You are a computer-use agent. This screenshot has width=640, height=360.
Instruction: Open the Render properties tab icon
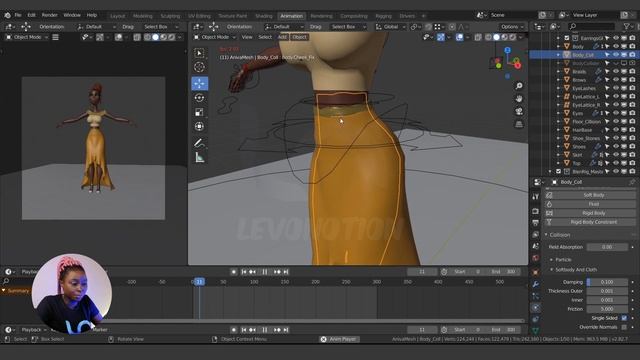536,211
